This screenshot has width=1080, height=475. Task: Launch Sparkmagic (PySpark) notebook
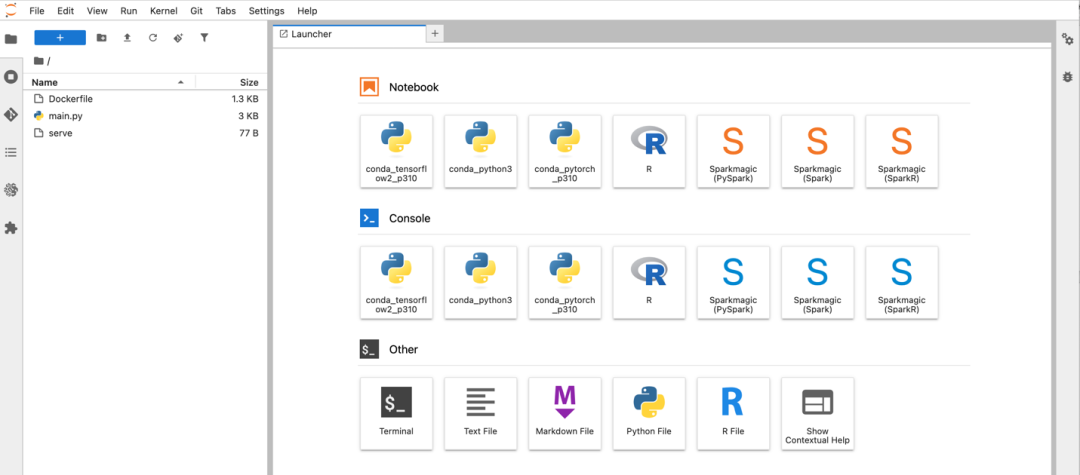coord(733,151)
